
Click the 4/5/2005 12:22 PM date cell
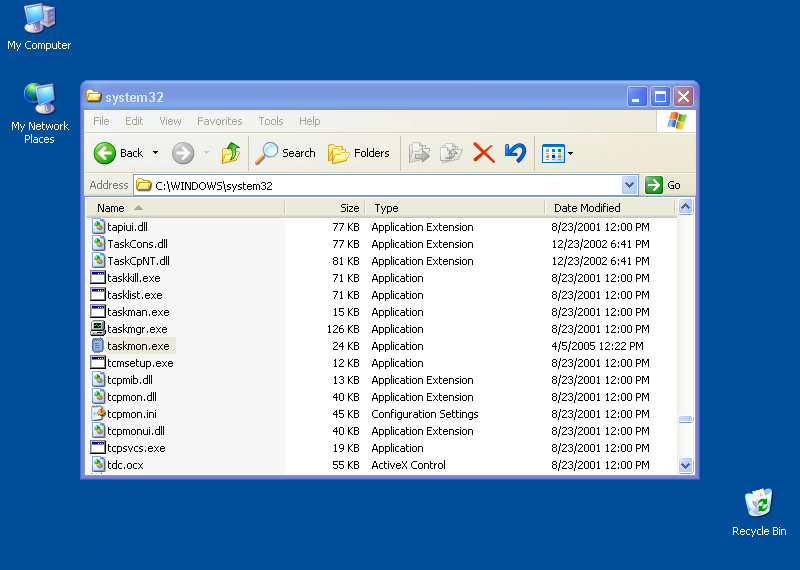pos(597,346)
